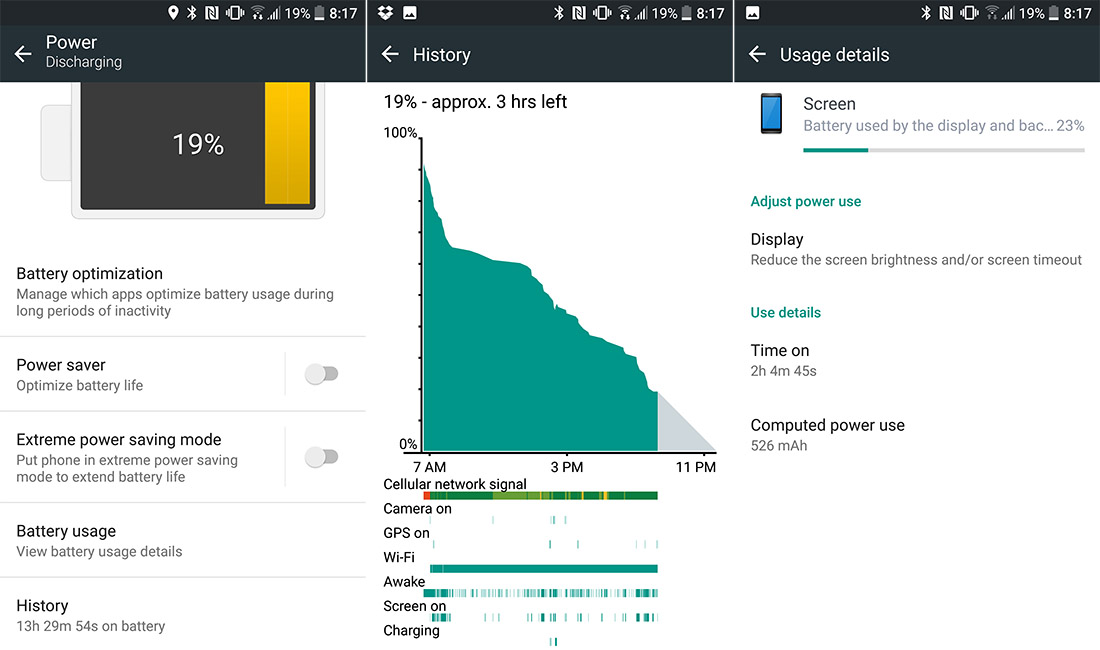Screen dimensions: 1100x650
Task: Tap the 19% battery graphic on Power screen
Action: pyautogui.click(x=197, y=144)
